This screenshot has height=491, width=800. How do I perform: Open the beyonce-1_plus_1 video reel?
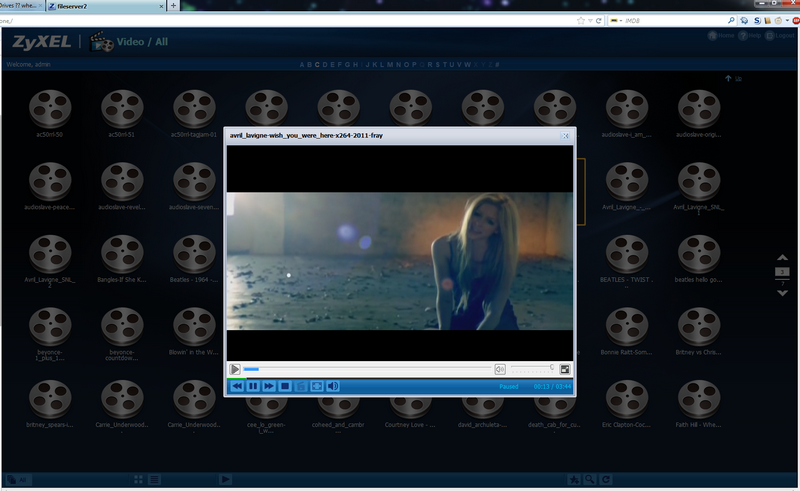pyautogui.click(x=49, y=327)
